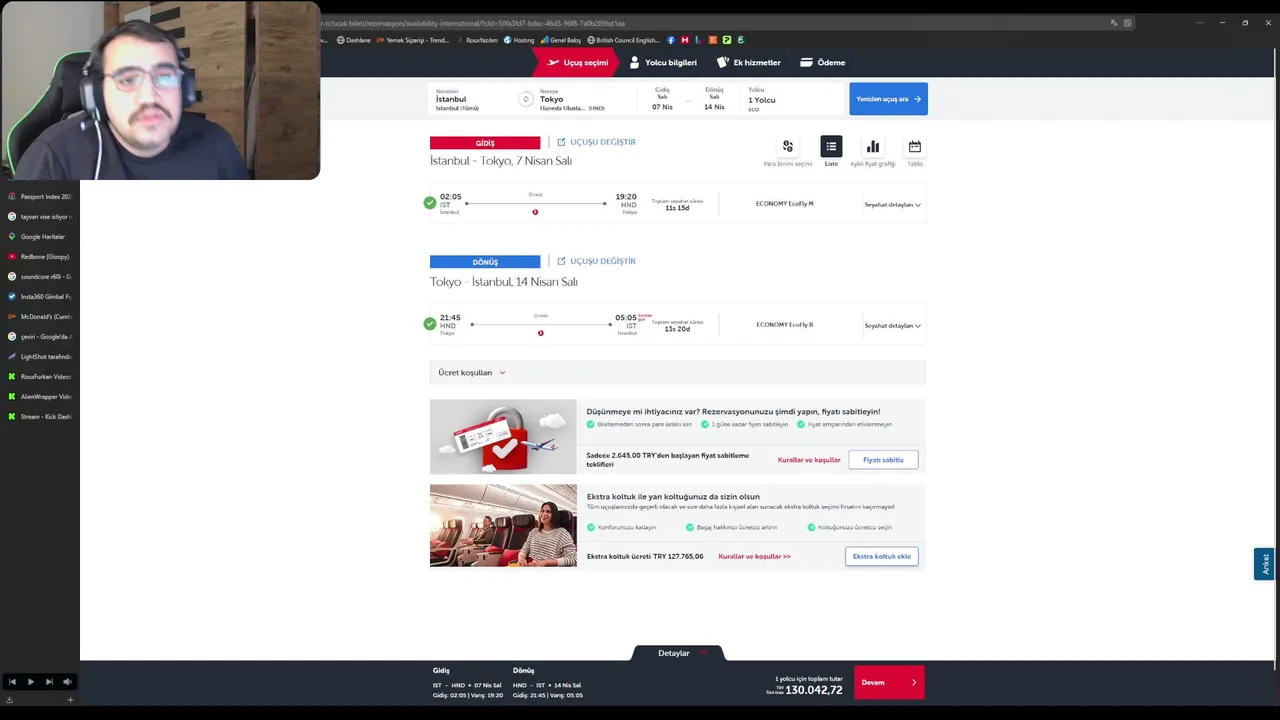This screenshot has height=720, width=1280.
Task: Open the downloads icon in sidebar bottom
Action: pos(9,700)
